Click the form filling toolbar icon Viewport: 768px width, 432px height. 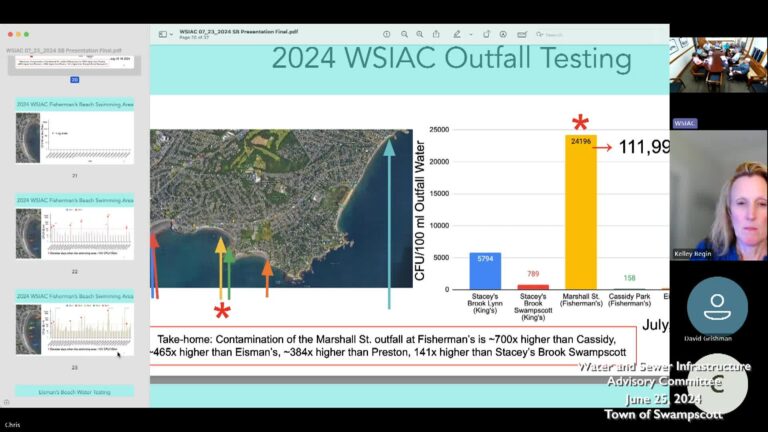[524, 34]
